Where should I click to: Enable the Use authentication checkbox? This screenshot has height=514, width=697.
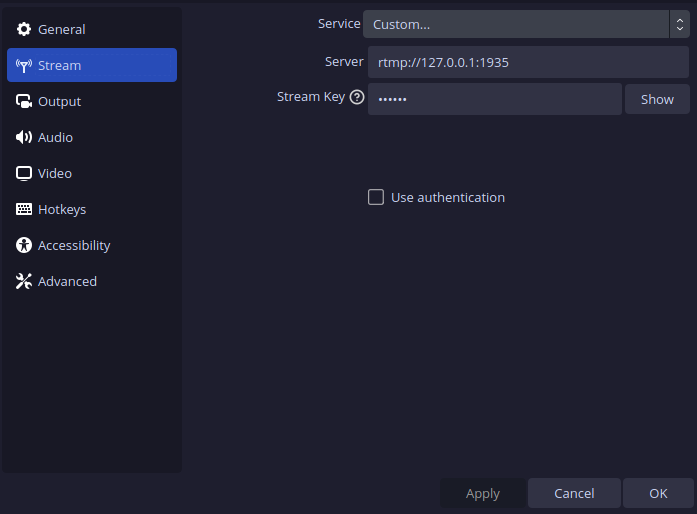[376, 197]
